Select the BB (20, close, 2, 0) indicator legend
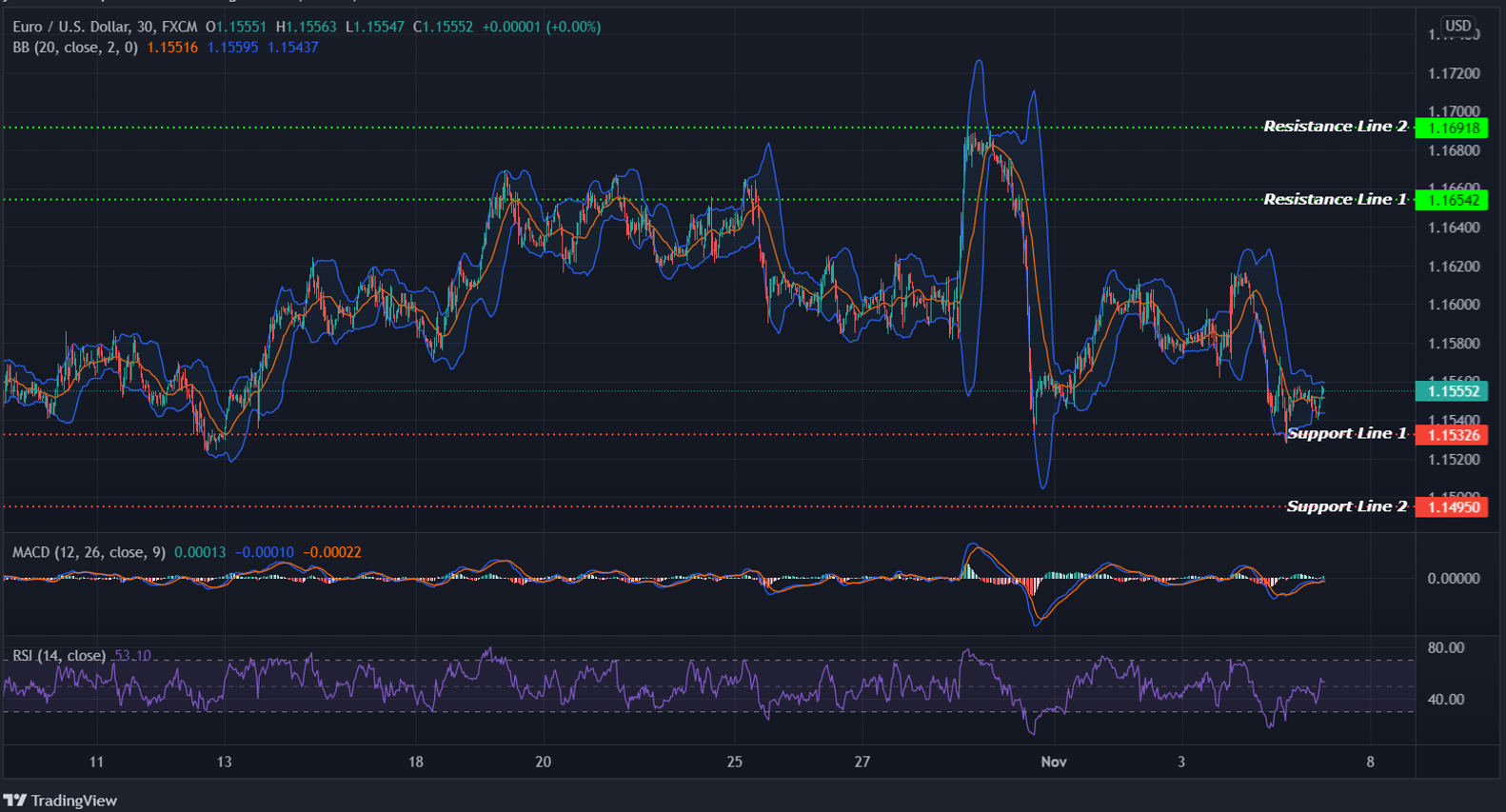The image size is (1506, 812). point(75,47)
